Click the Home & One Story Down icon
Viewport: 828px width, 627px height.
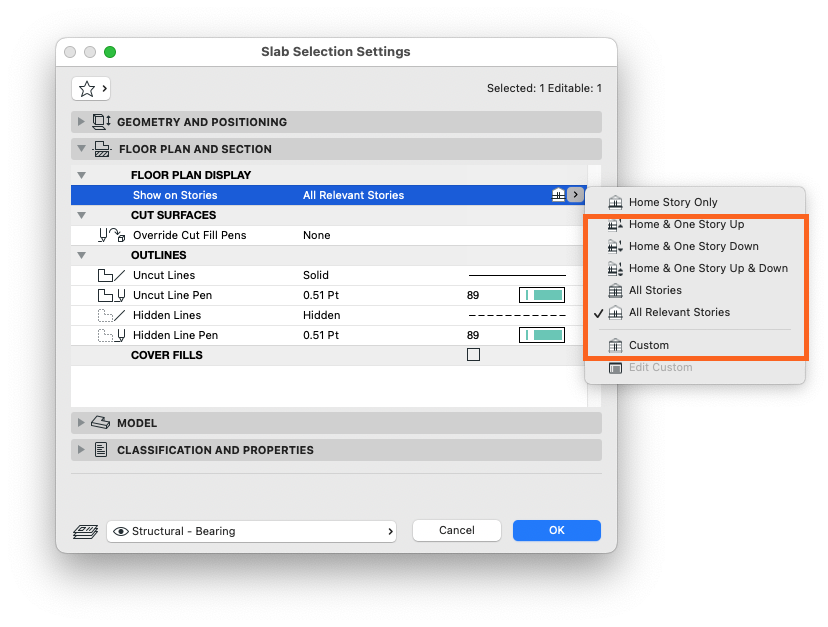tap(615, 247)
